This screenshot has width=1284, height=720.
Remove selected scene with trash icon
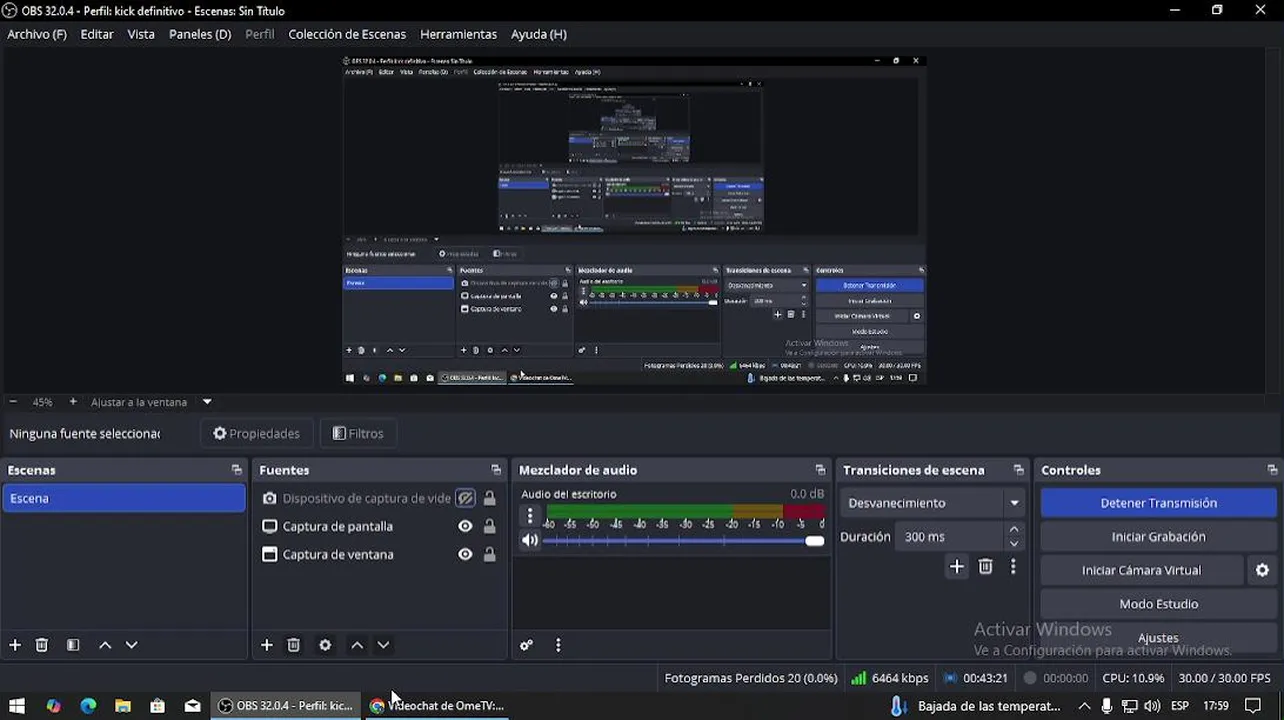click(42, 645)
